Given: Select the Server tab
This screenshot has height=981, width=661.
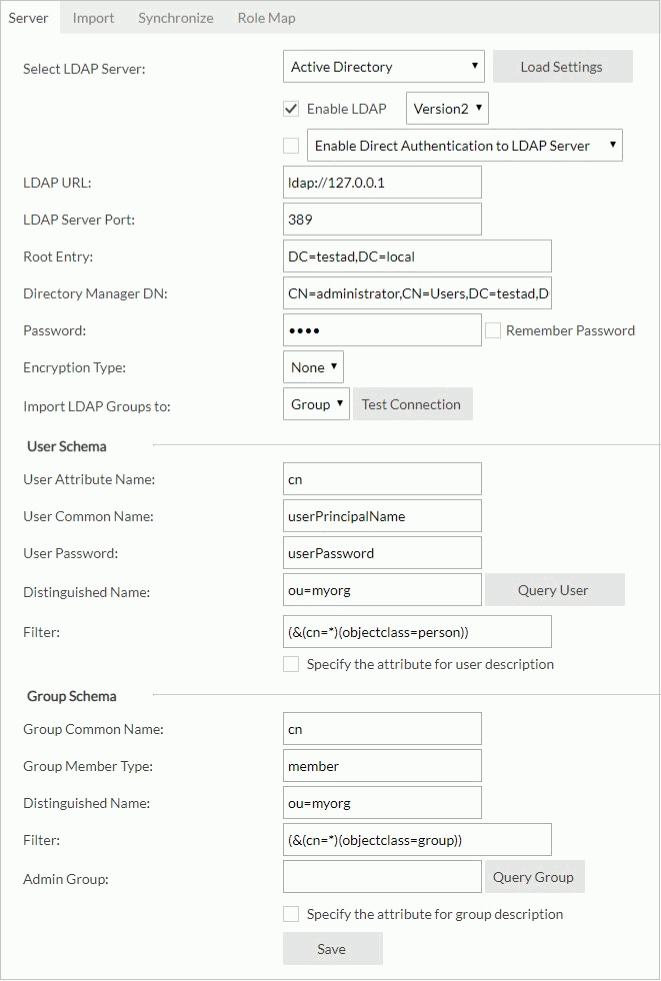Looking at the screenshot, I should point(29,17).
